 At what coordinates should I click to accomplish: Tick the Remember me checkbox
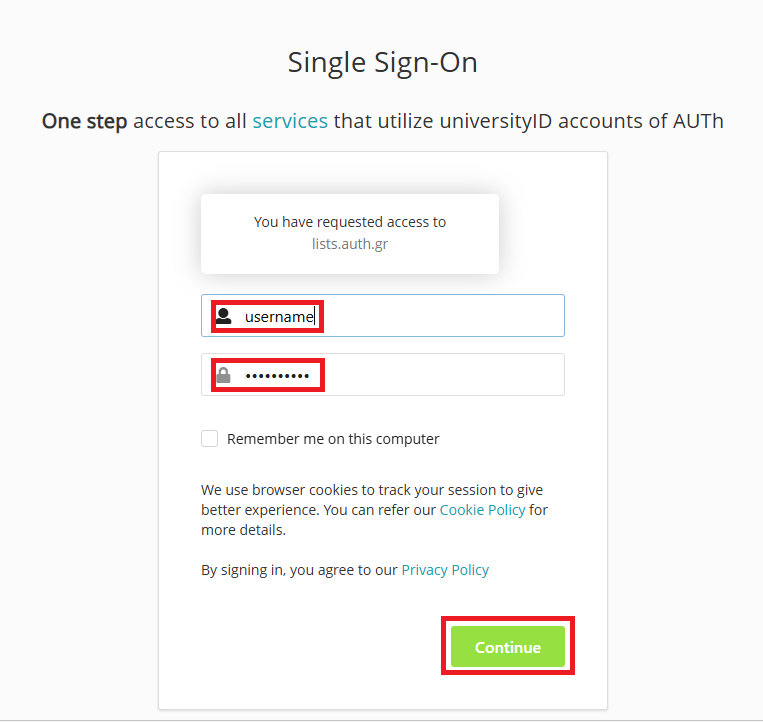209,438
